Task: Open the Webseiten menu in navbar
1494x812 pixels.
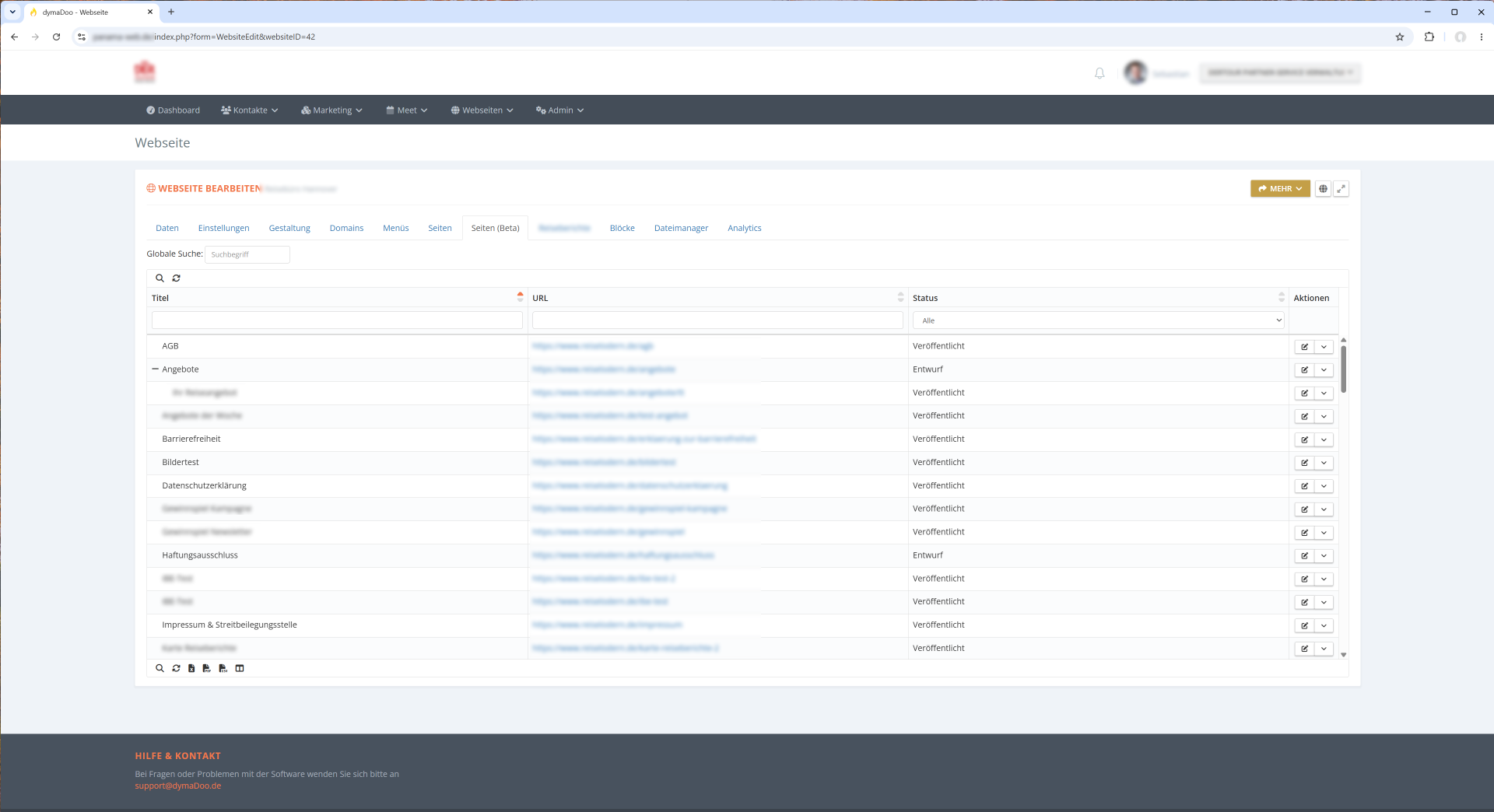Action: tap(482, 110)
